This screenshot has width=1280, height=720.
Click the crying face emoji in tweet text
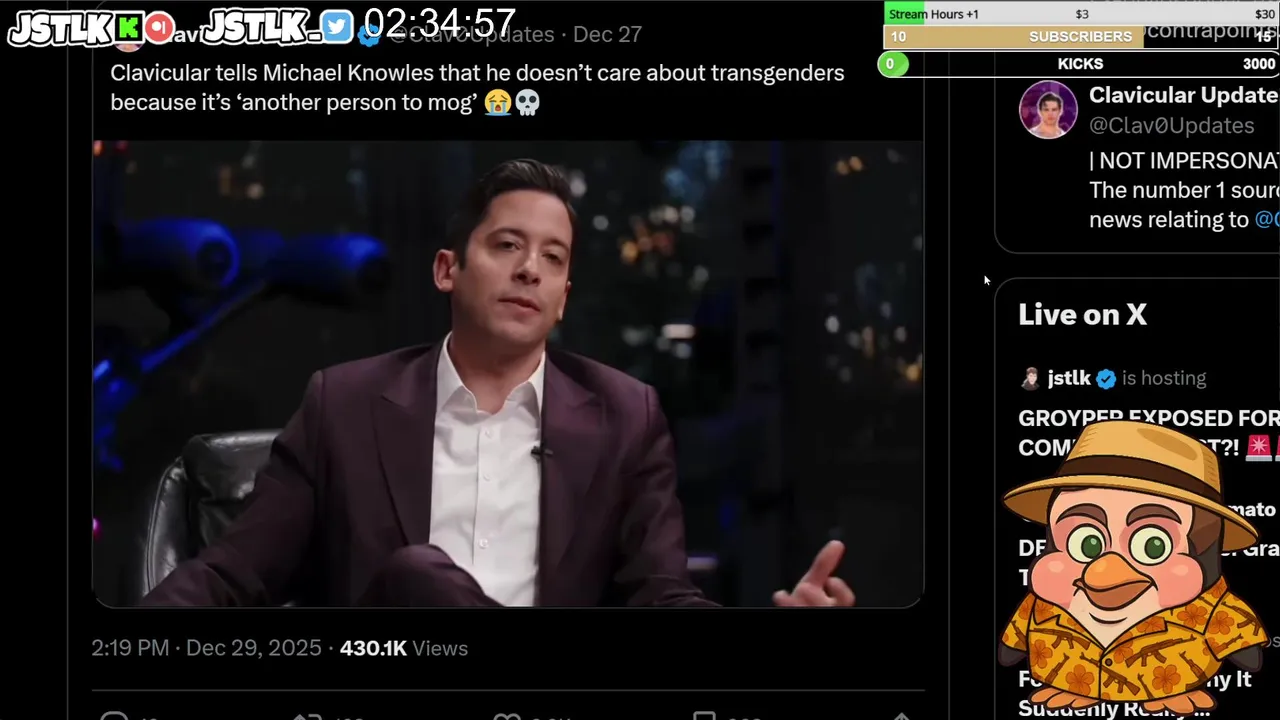pyautogui.click(x=497, y=102)
